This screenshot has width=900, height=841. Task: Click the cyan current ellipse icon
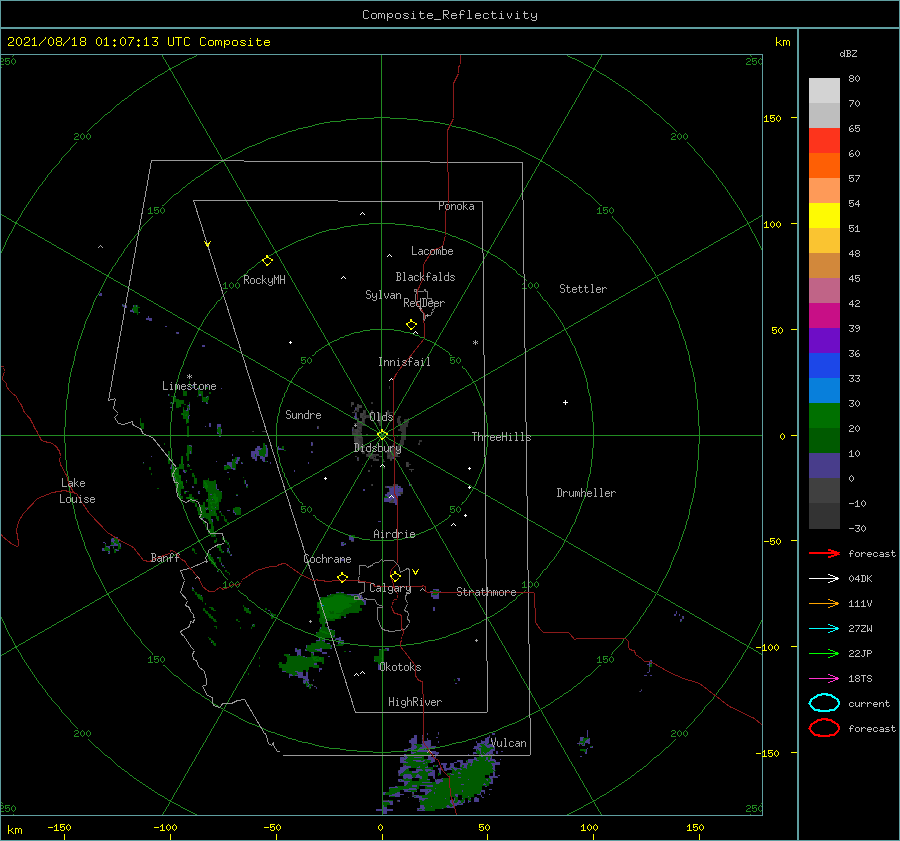(824, 703)
